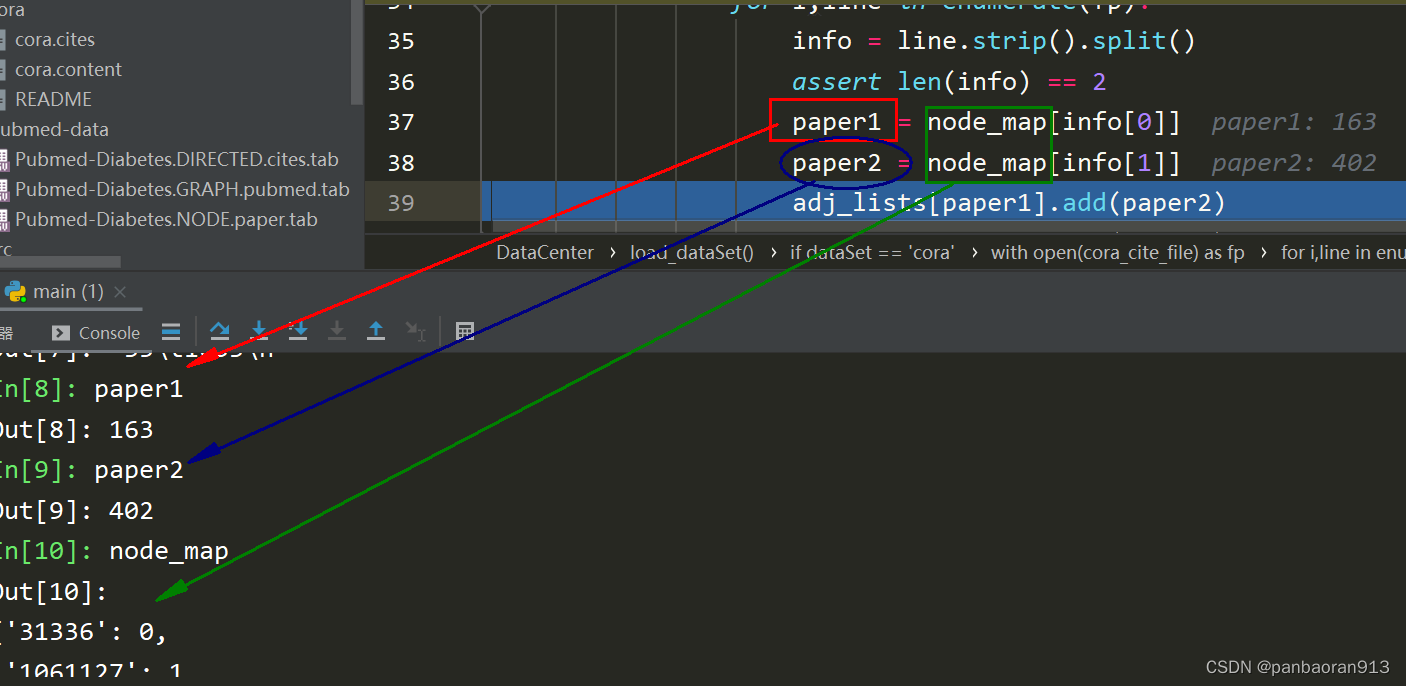Click console input In[8]: paper1
Viewport: 1406px width, 686px height.
pos(91,390)
